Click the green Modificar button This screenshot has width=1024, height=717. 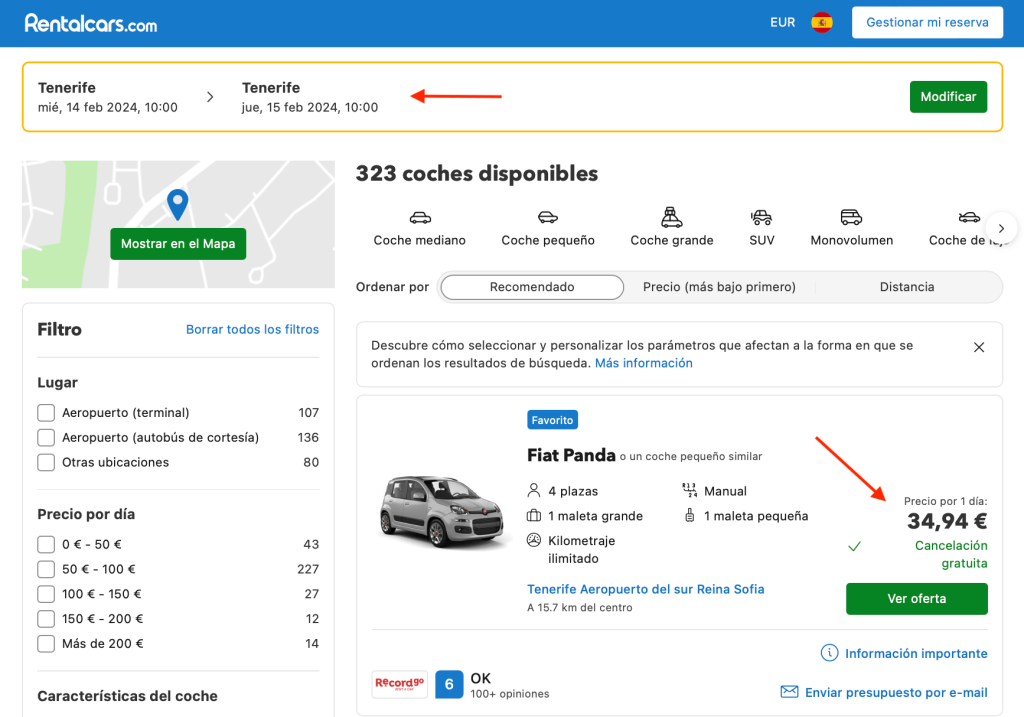948,97
